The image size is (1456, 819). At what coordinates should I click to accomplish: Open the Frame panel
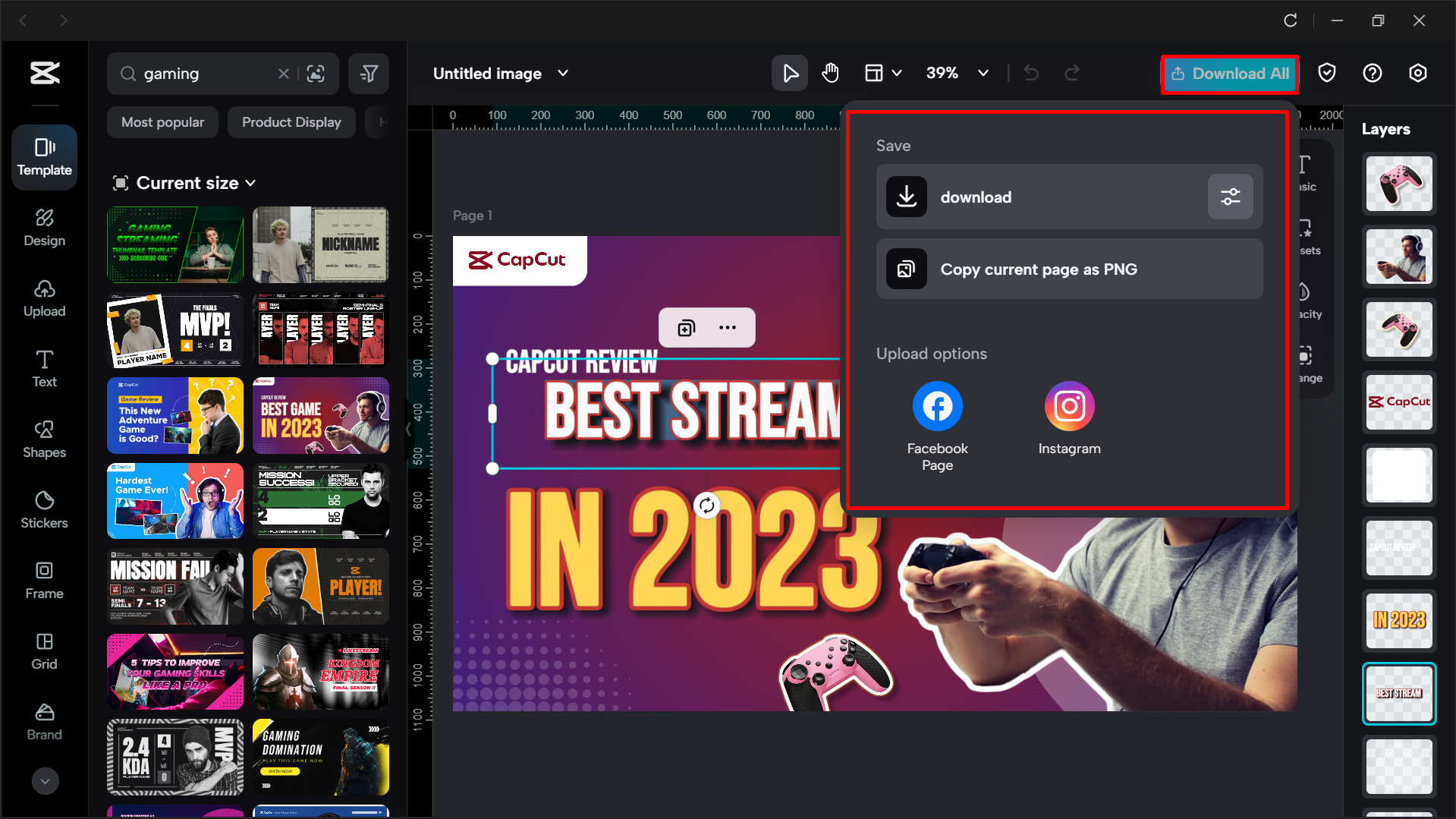tap(45, 581)
